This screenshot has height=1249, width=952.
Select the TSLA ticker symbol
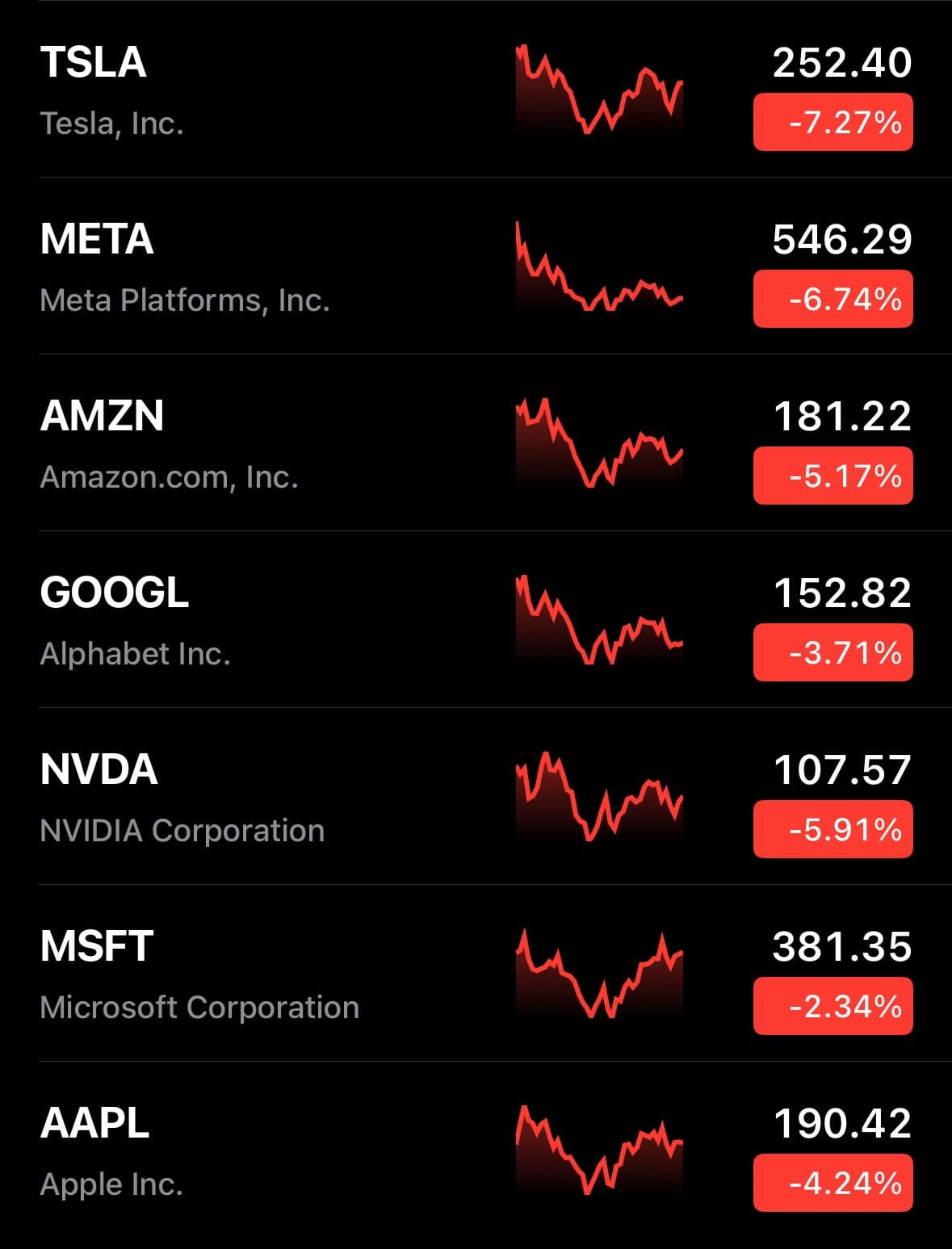[x=94, y=62]
